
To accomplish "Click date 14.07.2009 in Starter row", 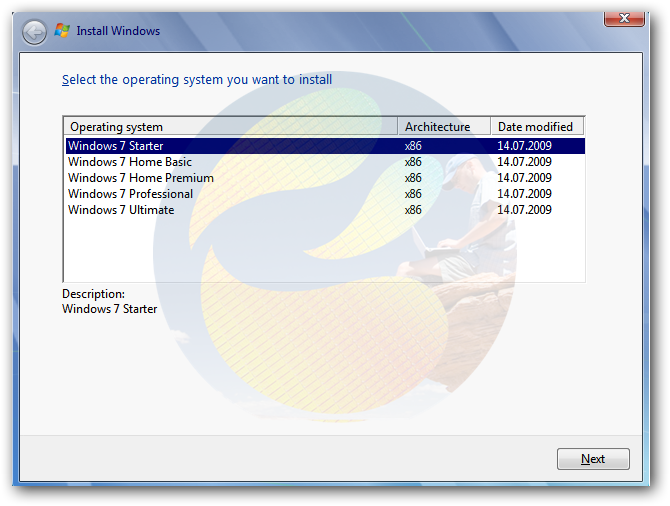I will (524, 146).
